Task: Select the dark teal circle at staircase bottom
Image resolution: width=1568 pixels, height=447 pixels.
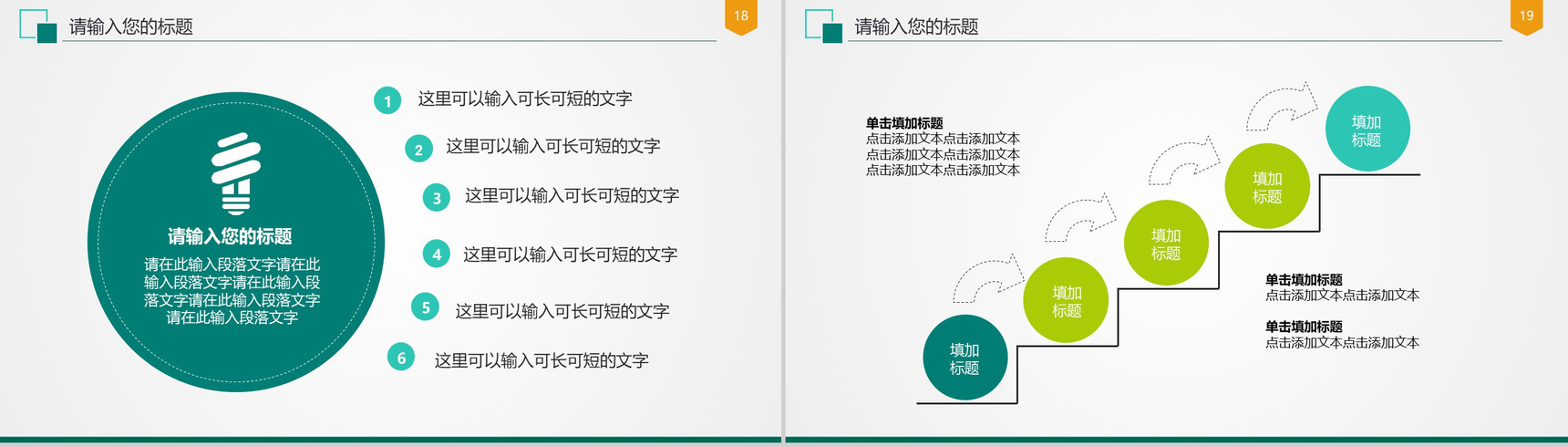Action: point(965,358)
